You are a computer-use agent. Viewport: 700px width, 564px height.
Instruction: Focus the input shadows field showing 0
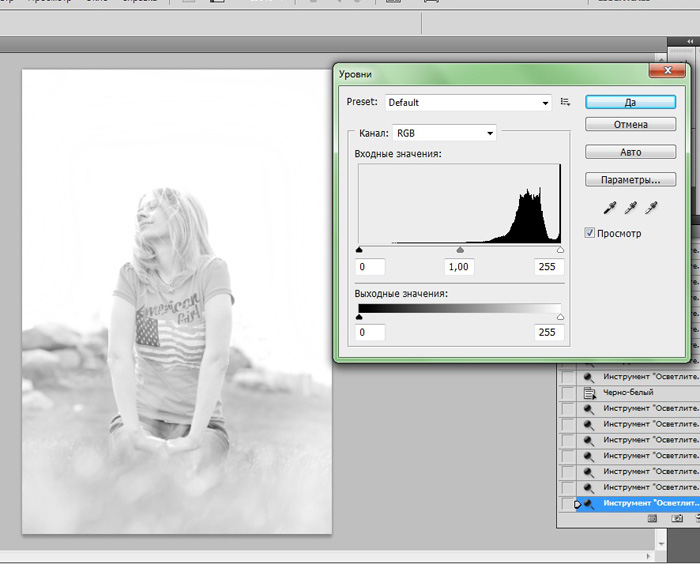pos(370,267)
